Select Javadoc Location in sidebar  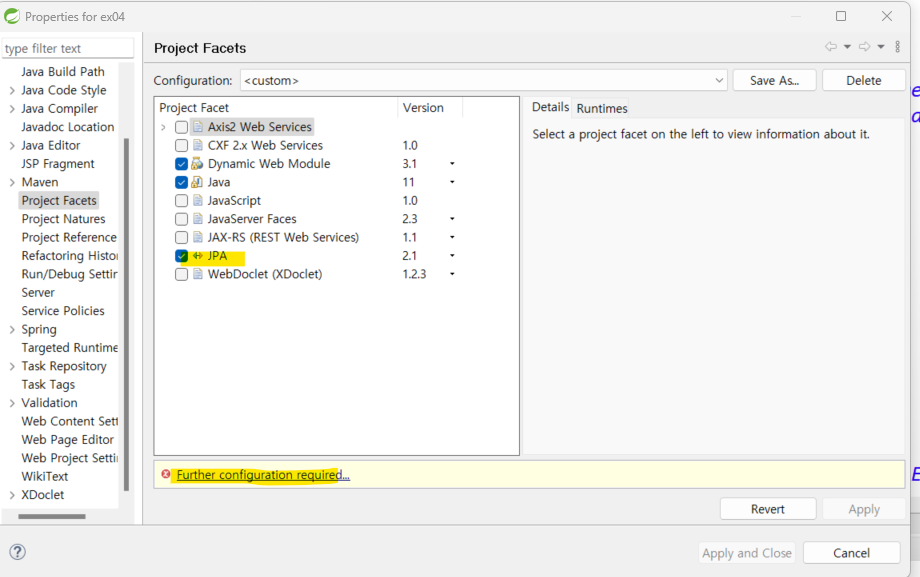click(67, 127)
